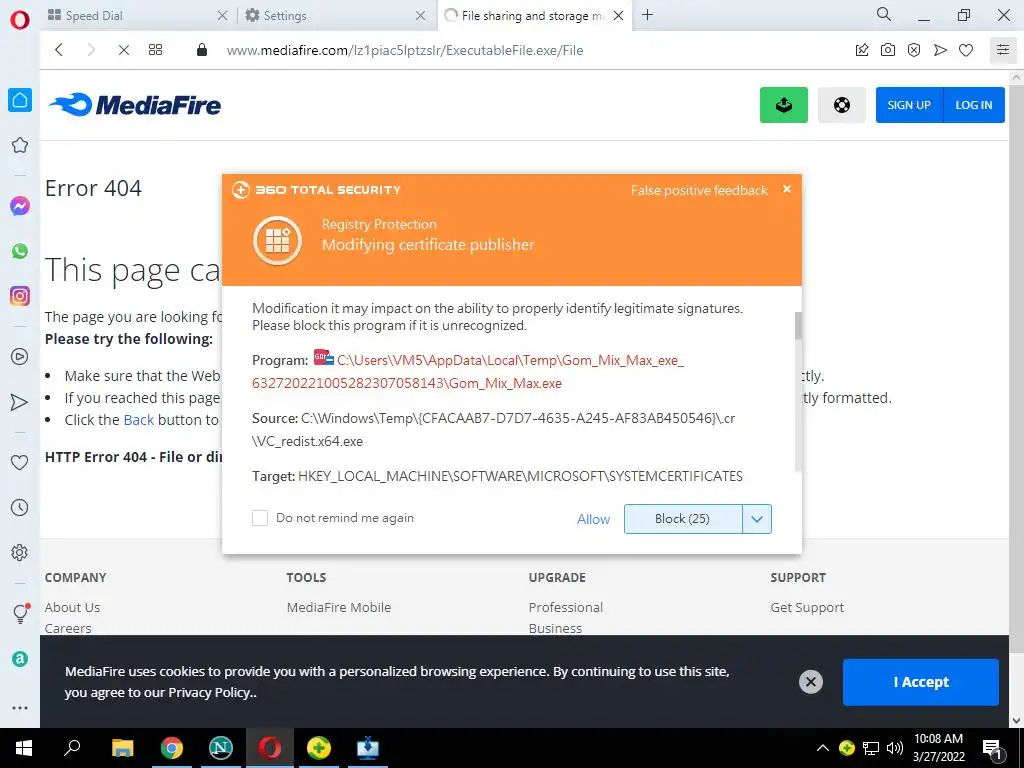Click the MediaFire logo
This screenshot has width=1024, height=768.
(x=135, y=104)
